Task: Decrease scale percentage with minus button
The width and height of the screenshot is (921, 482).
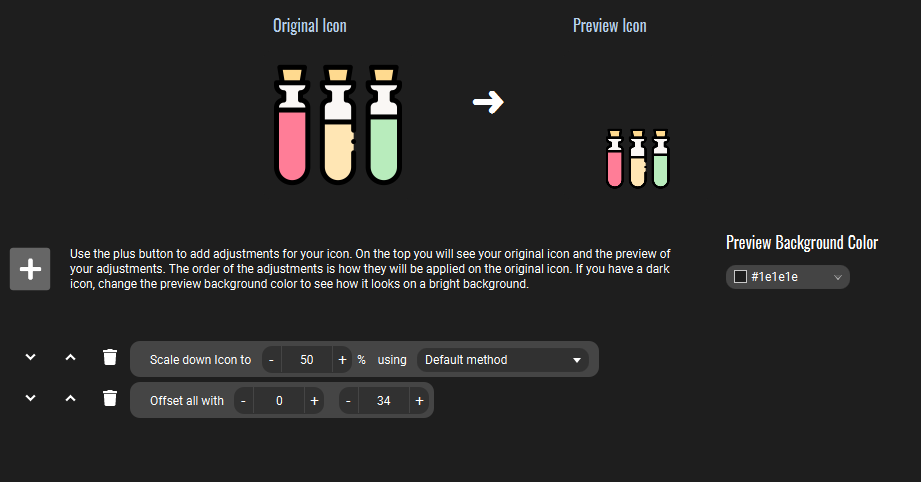Action: pos(271,360)
